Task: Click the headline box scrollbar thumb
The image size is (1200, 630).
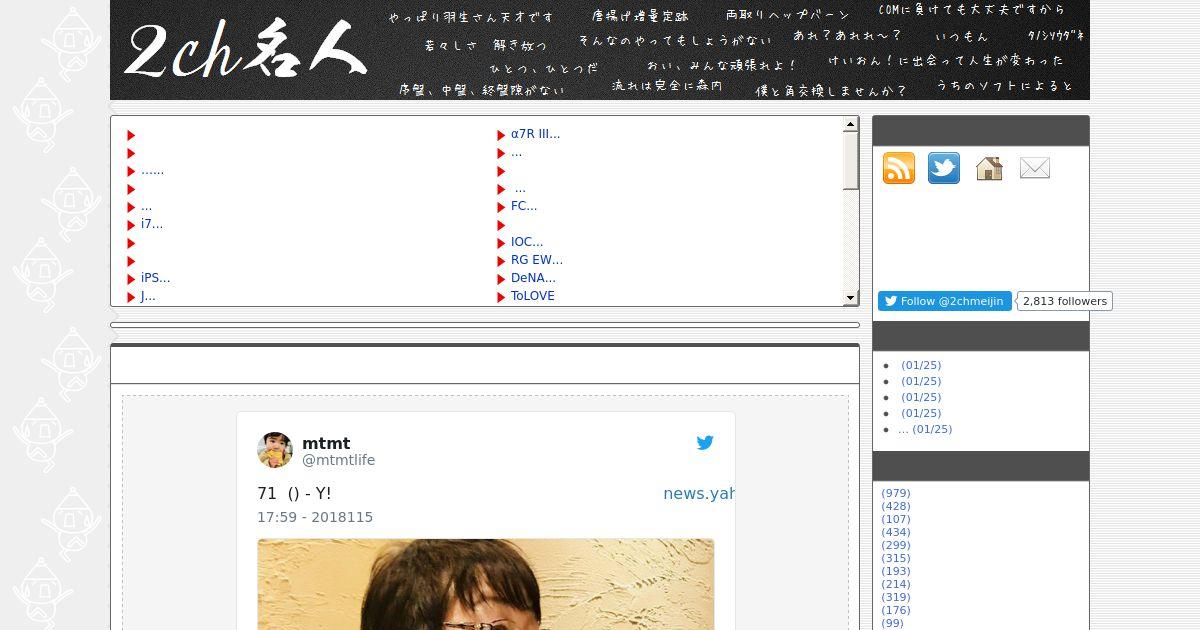Action: 851,161
